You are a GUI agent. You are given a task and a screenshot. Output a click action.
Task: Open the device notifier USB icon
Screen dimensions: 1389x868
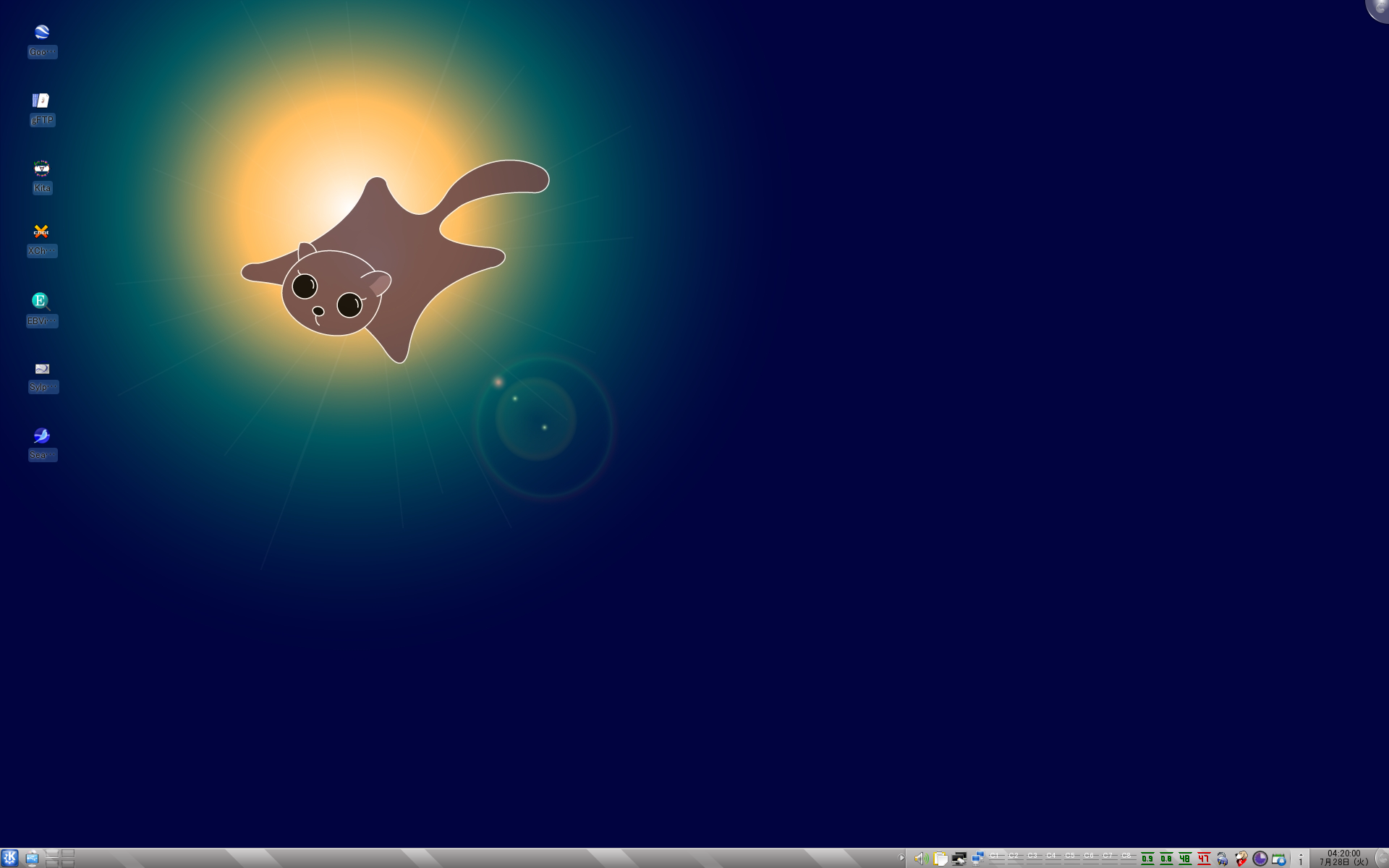pos(32,858)
